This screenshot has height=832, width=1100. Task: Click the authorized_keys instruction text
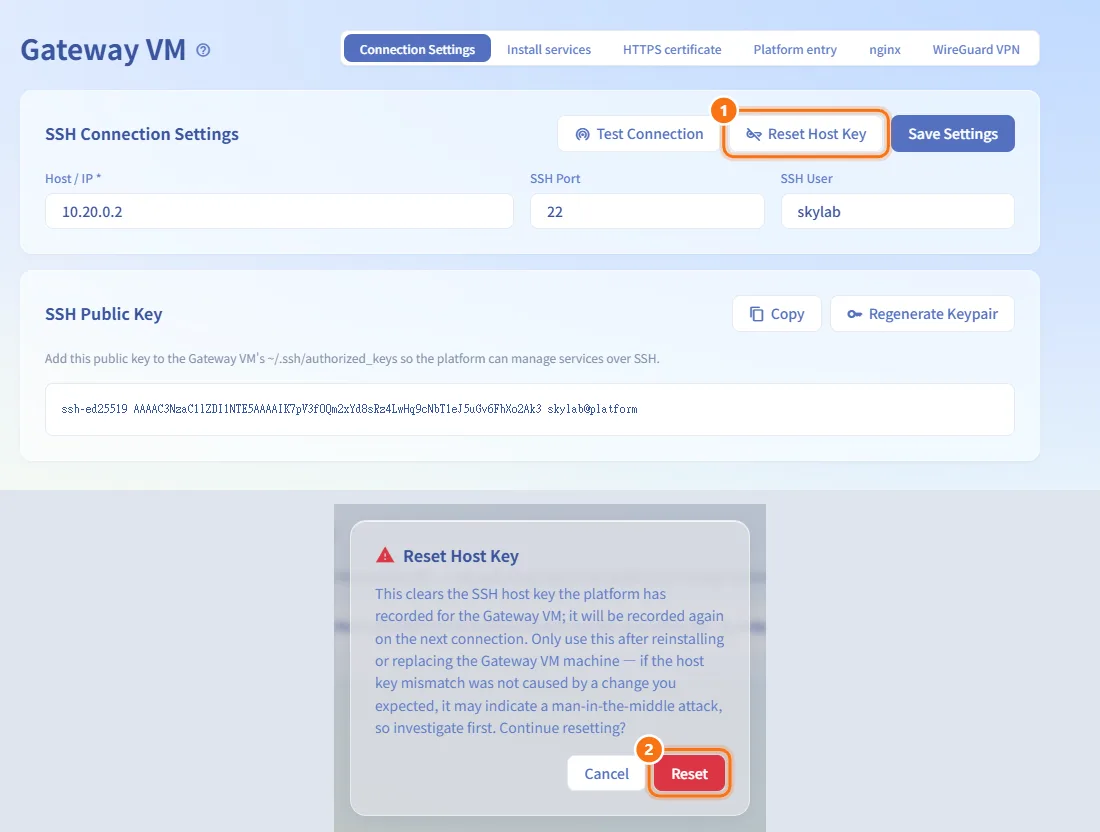click(352, 358)
